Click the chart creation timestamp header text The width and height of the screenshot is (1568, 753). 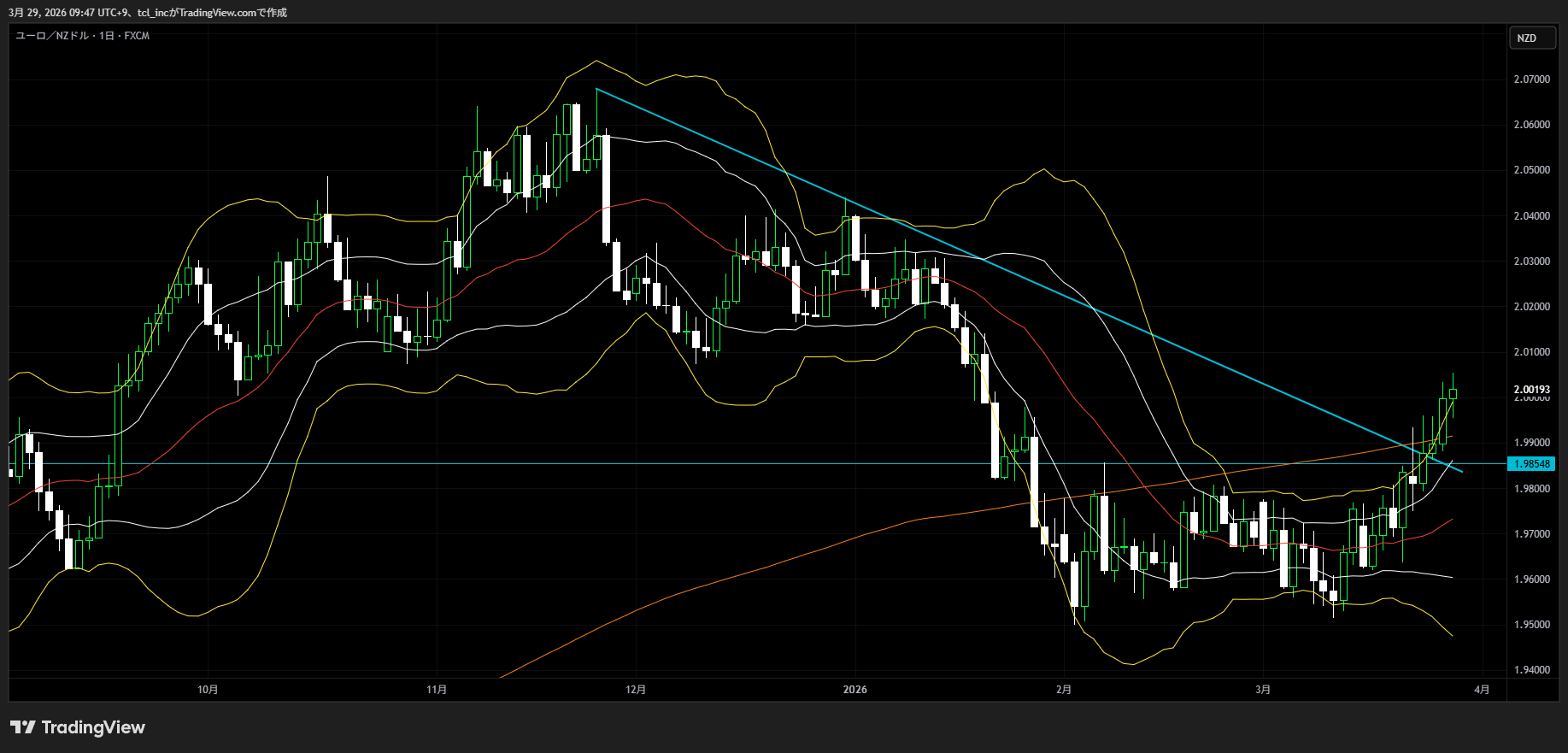(148, 13)
